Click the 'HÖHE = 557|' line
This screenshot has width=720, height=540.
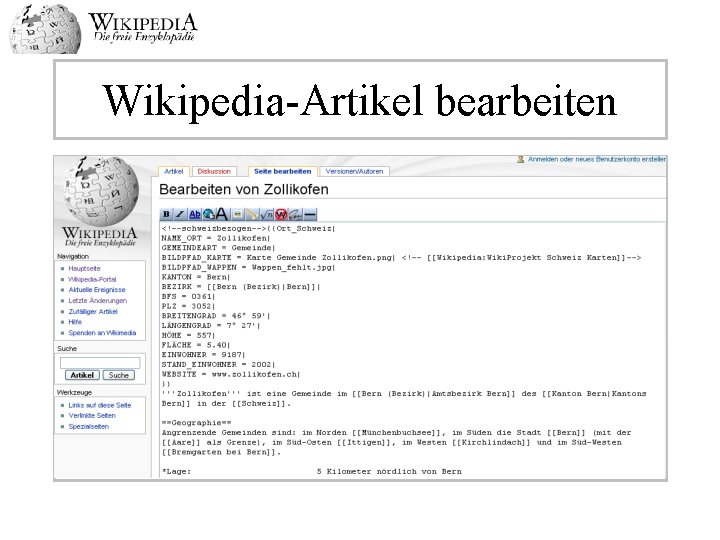click(188, 335)
